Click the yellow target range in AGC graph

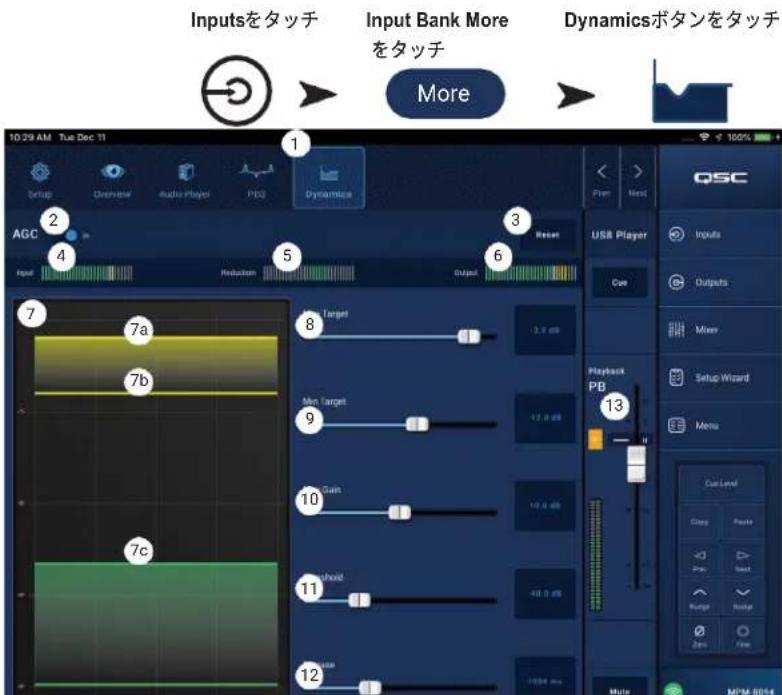point(156,365)
